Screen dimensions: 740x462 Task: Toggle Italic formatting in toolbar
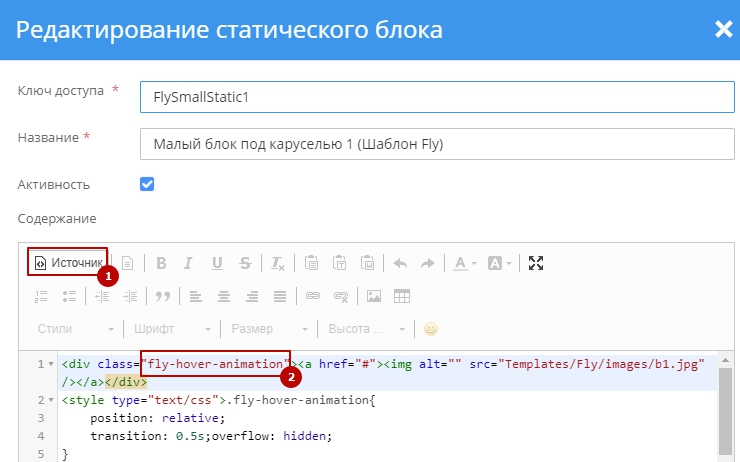point(188,263)
